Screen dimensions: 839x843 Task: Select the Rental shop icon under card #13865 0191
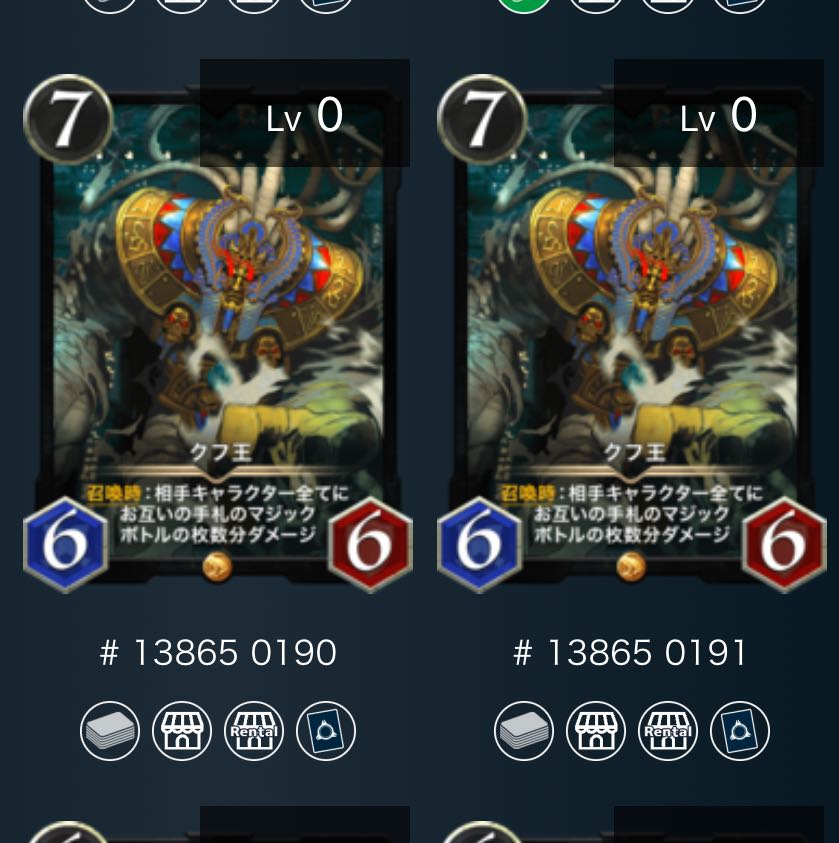[668, 731]
